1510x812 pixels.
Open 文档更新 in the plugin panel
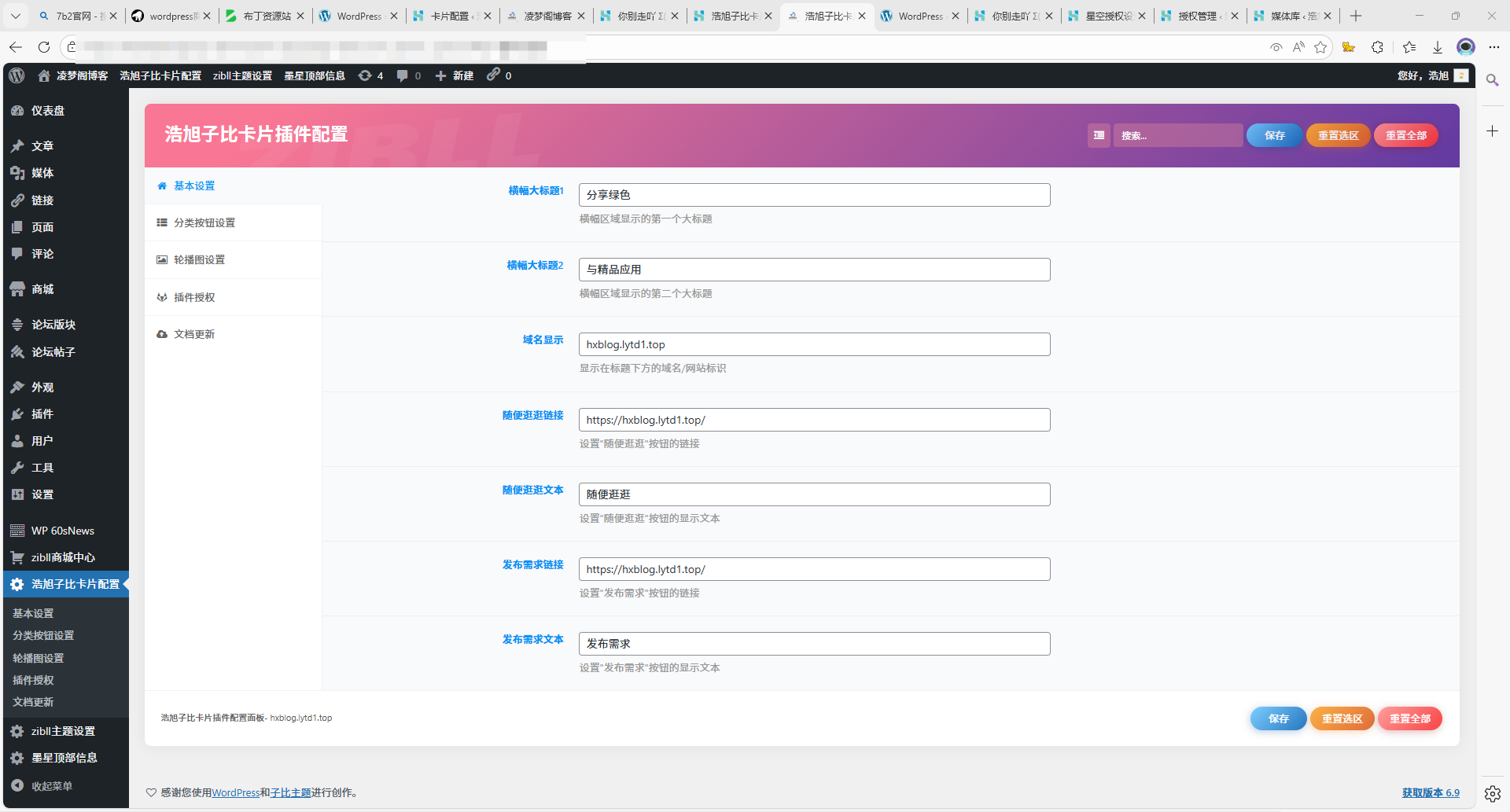pos(194,334)
